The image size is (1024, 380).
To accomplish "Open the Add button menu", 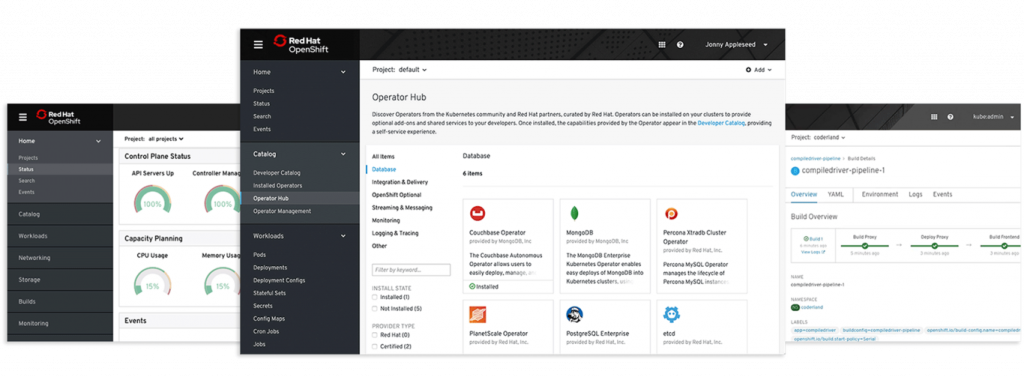I will (758, 70).
